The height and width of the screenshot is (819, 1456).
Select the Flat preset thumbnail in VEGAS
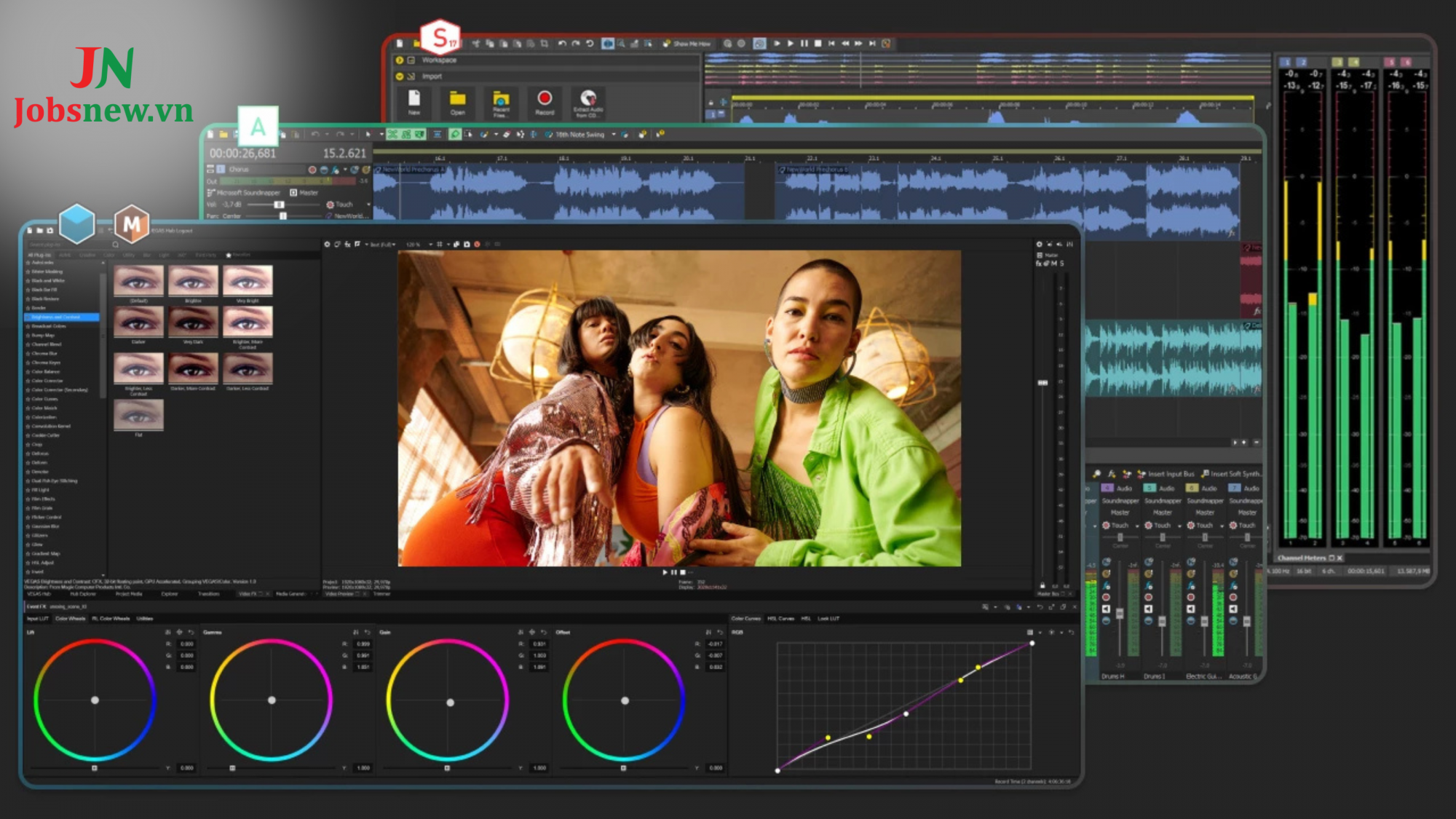(138, 414)
